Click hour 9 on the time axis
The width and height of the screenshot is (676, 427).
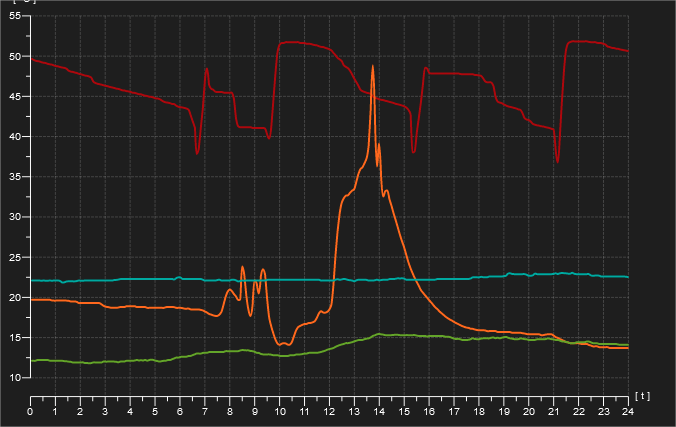(x=255, y=412)
